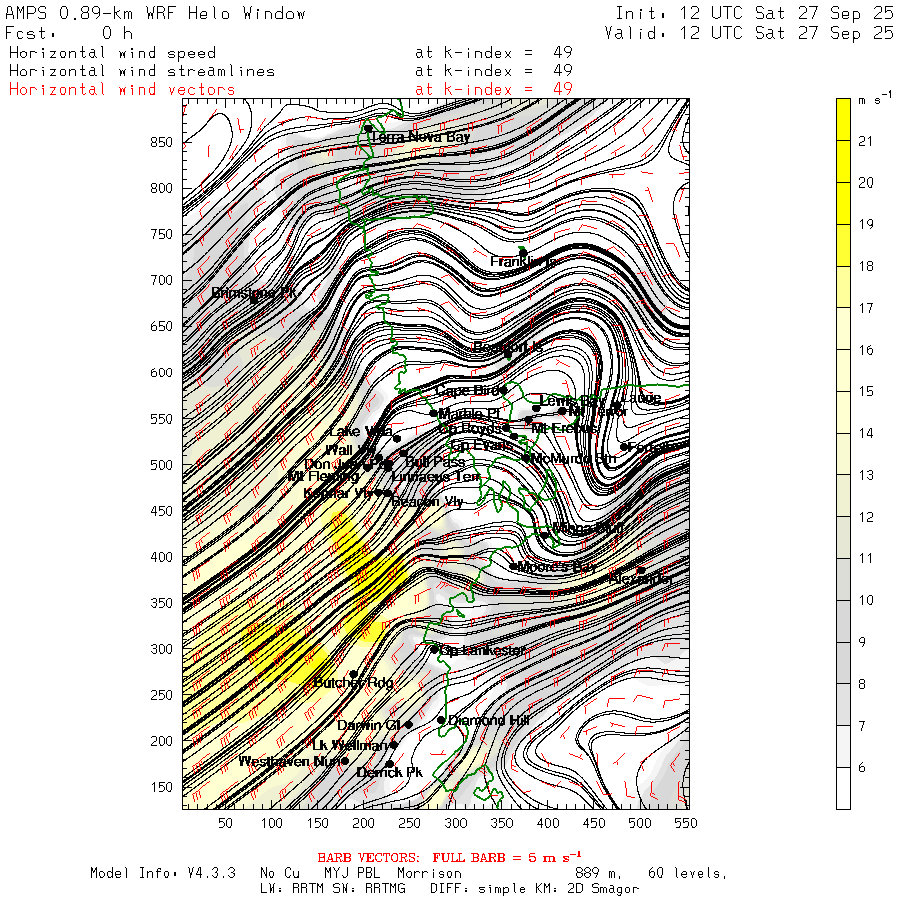Click the Terra Nova Bay station dot
This screenshot has height=900, width=900.
pyautogui.click(x=368, y=129)
